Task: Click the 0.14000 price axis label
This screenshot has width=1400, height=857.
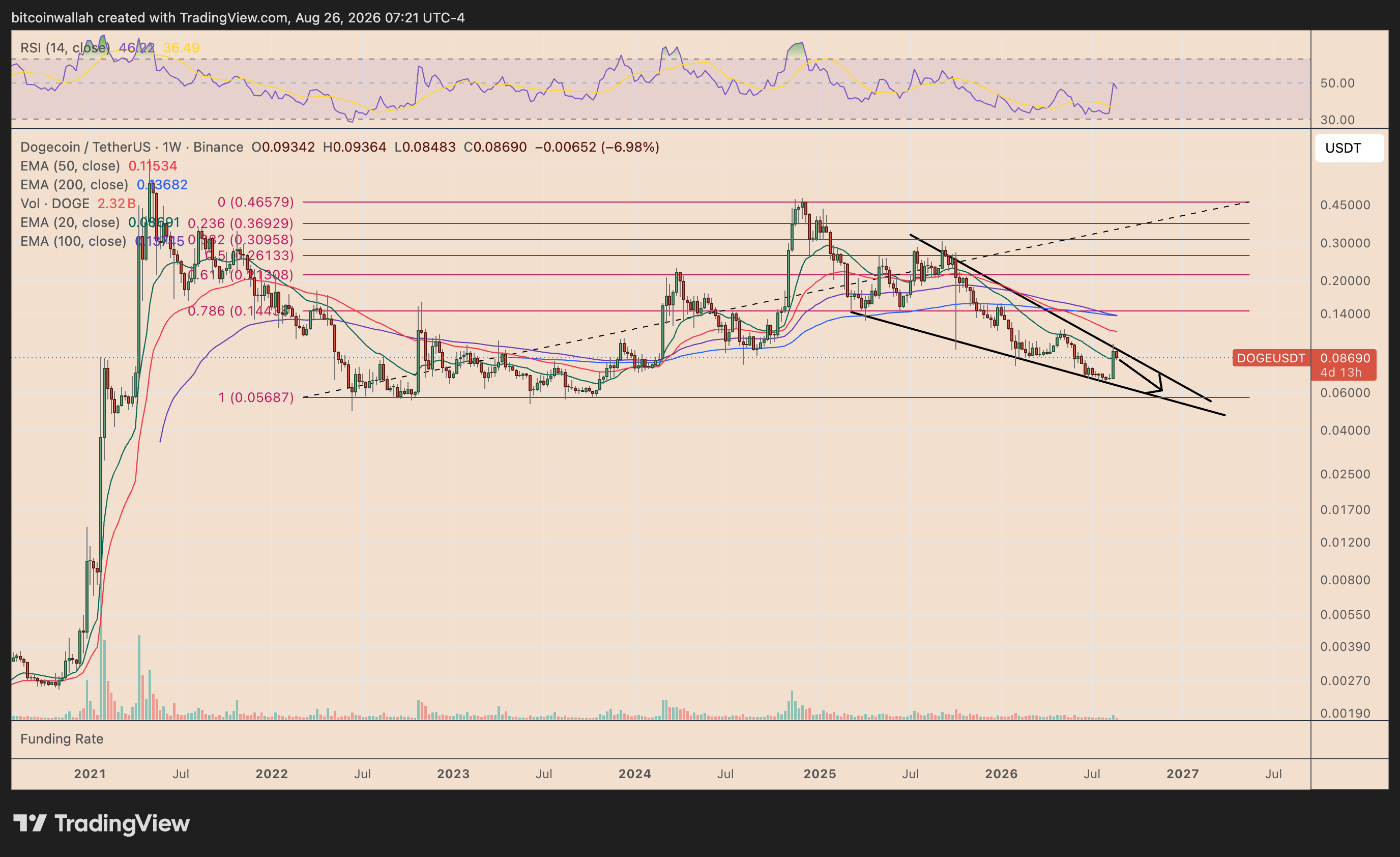Action: 1346,313
